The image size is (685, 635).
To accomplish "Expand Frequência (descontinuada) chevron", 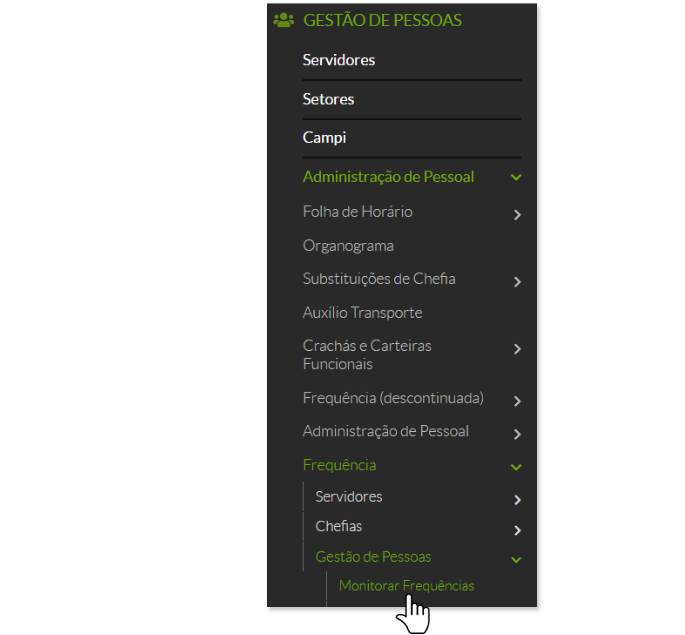I will tap(517, 401).
